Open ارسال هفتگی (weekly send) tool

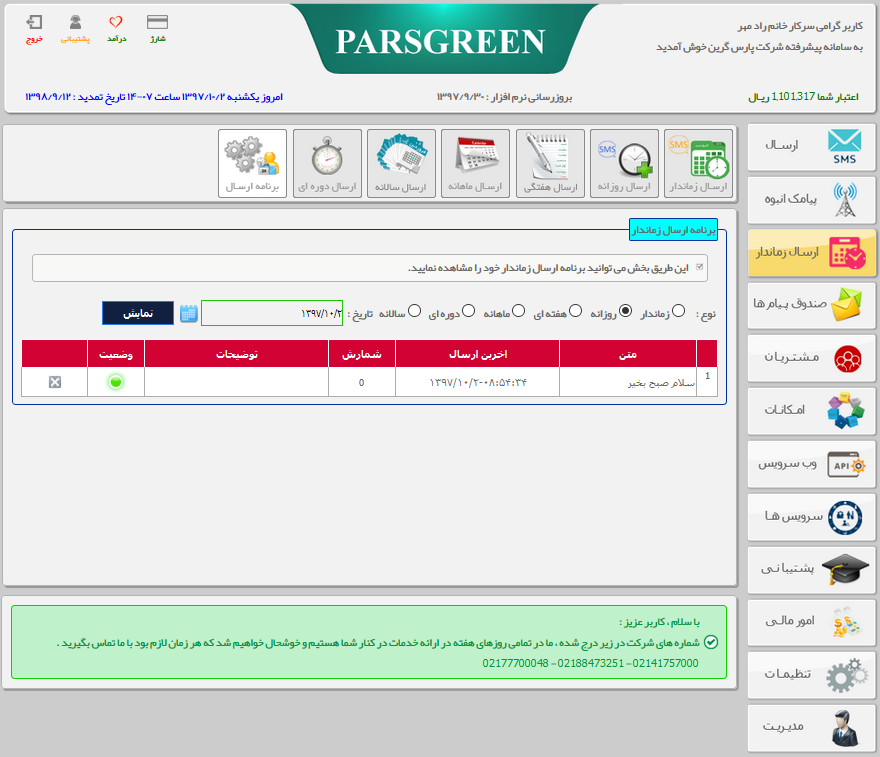[x=549, y=163]
